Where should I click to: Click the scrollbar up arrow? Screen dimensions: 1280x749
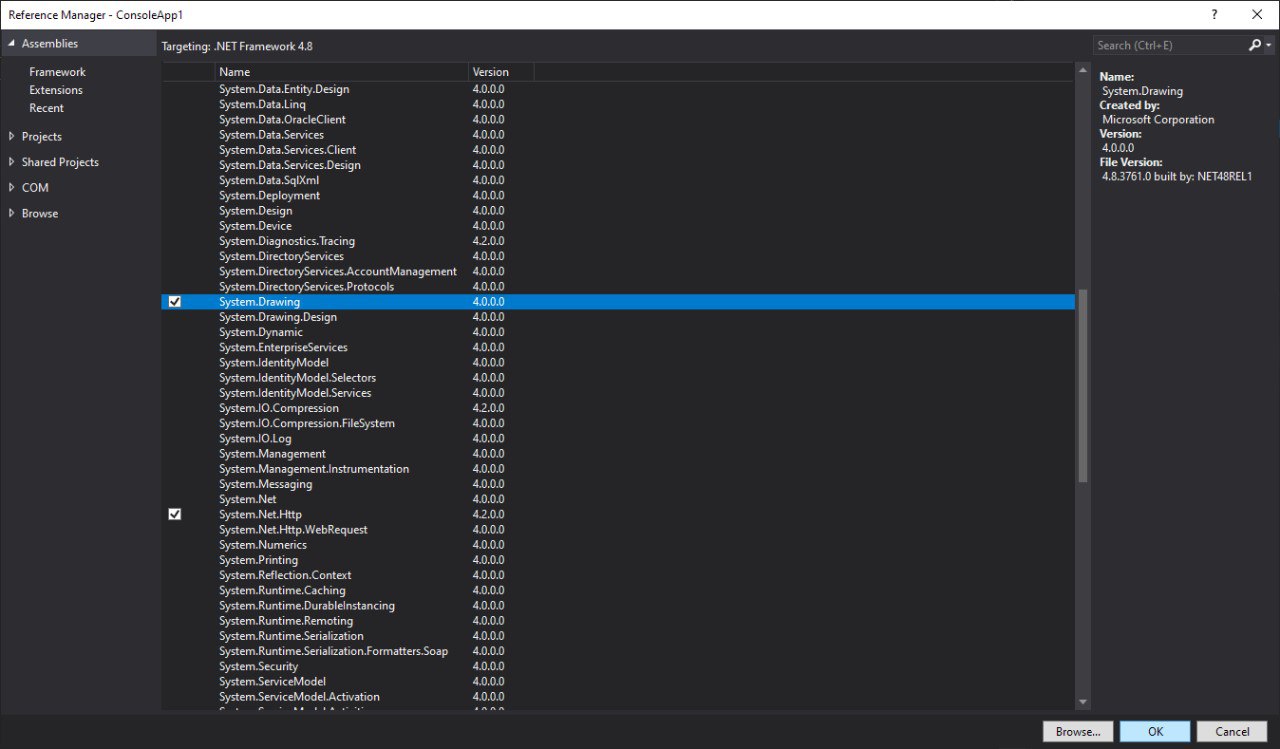[1082, 71]
